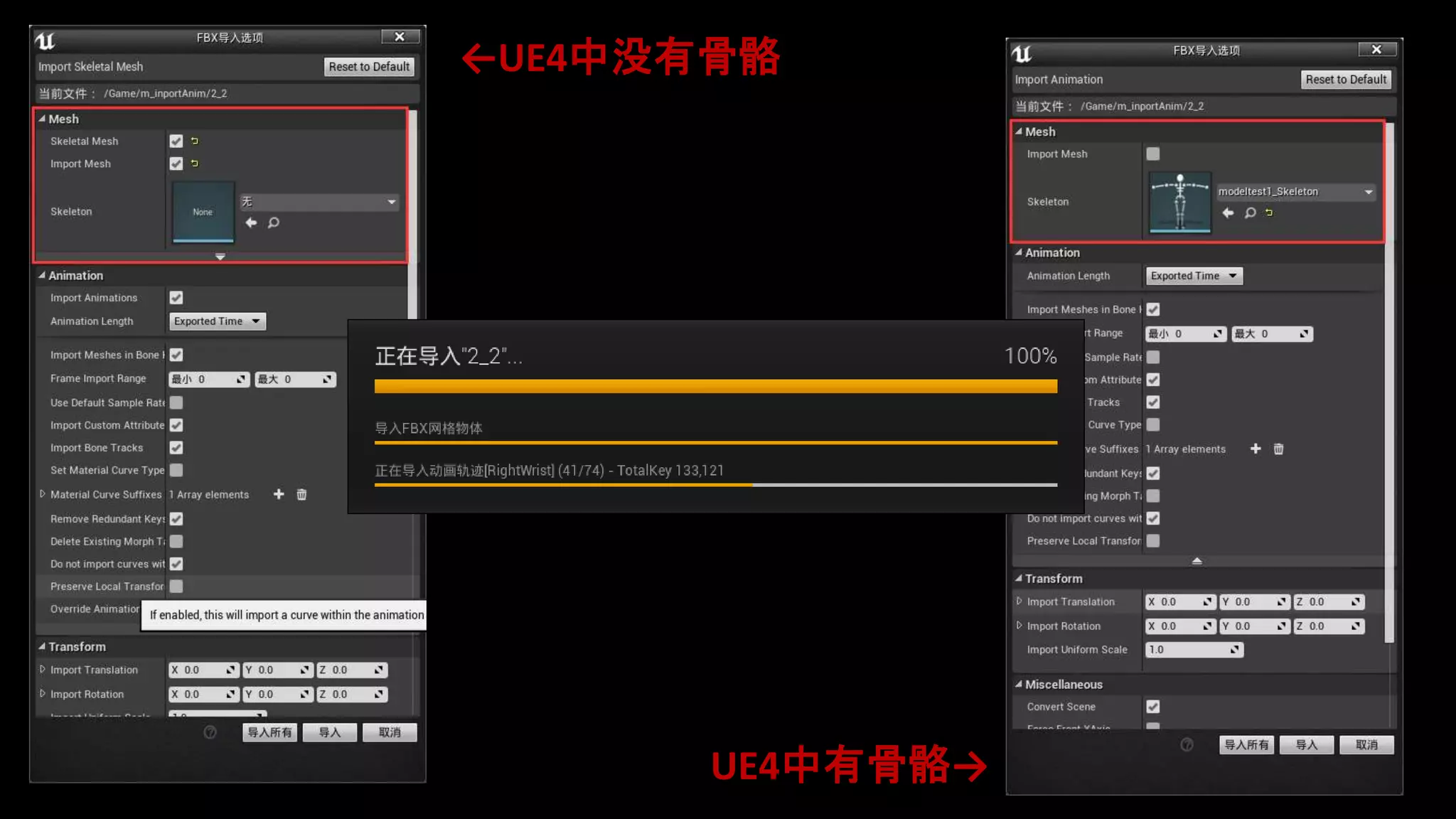
Task: Add array element in right Import Animation dialog
Action: coord(1256,449)
